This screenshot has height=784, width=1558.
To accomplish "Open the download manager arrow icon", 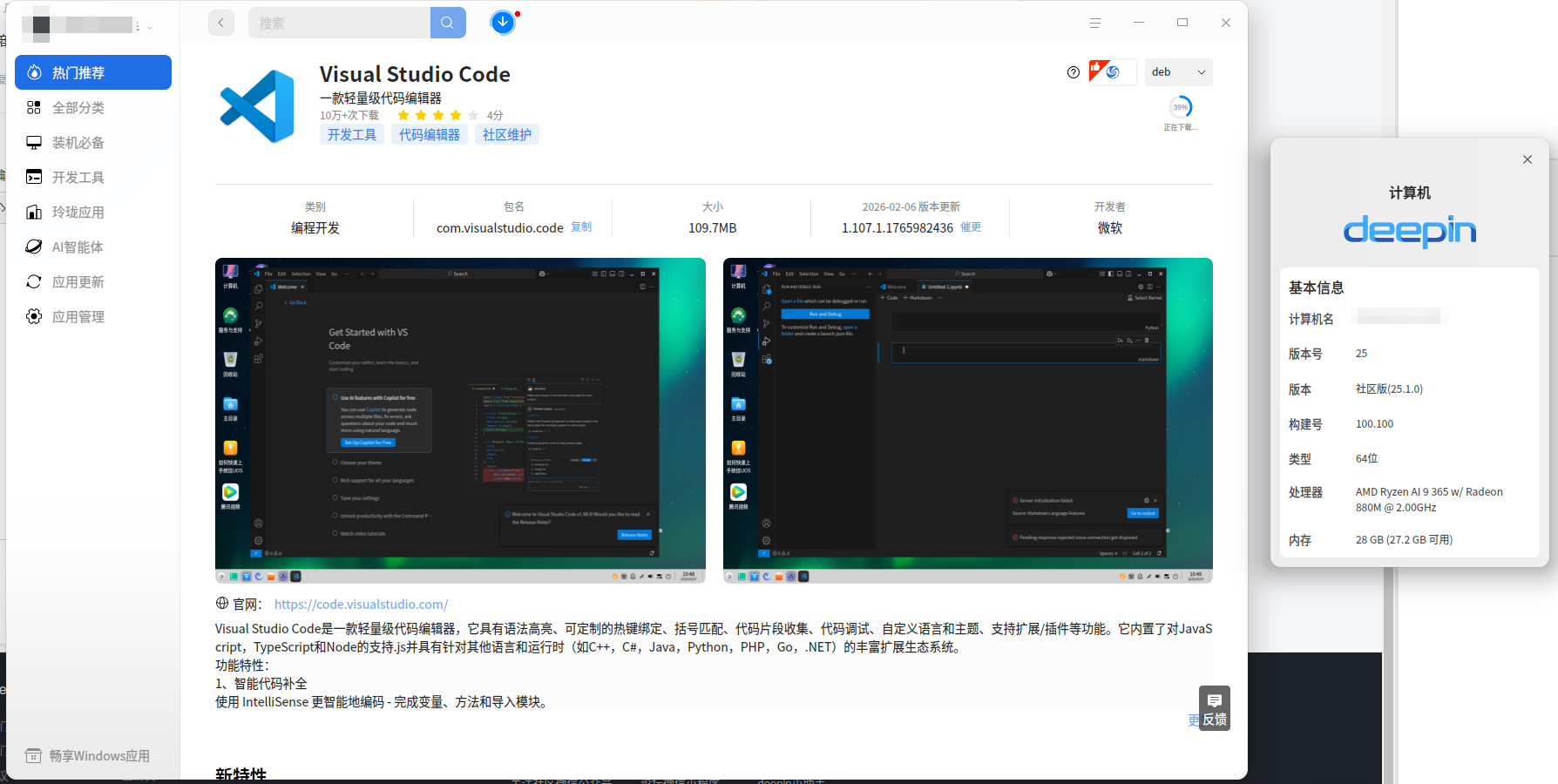I will pos(503,23).
